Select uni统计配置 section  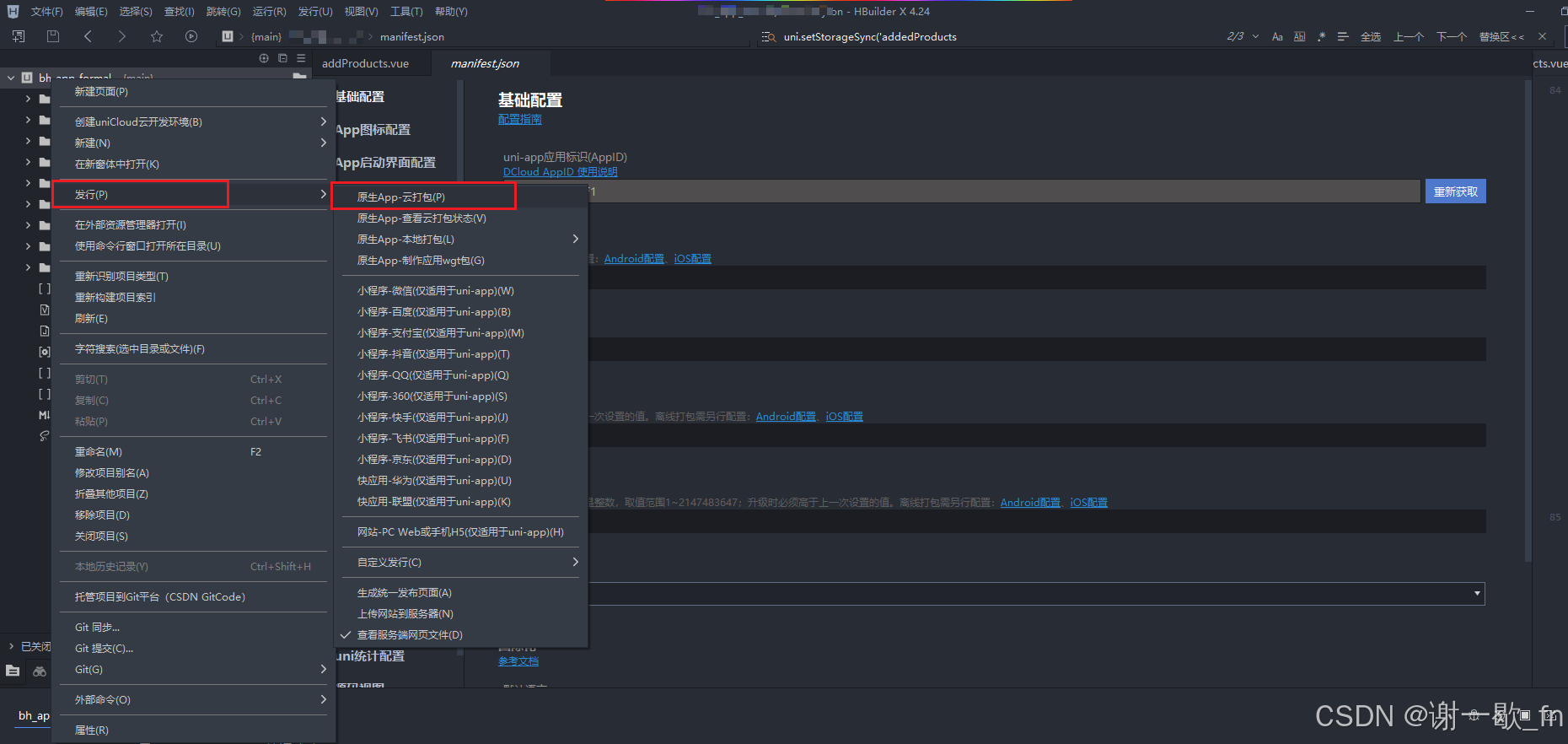click(370, 656)
